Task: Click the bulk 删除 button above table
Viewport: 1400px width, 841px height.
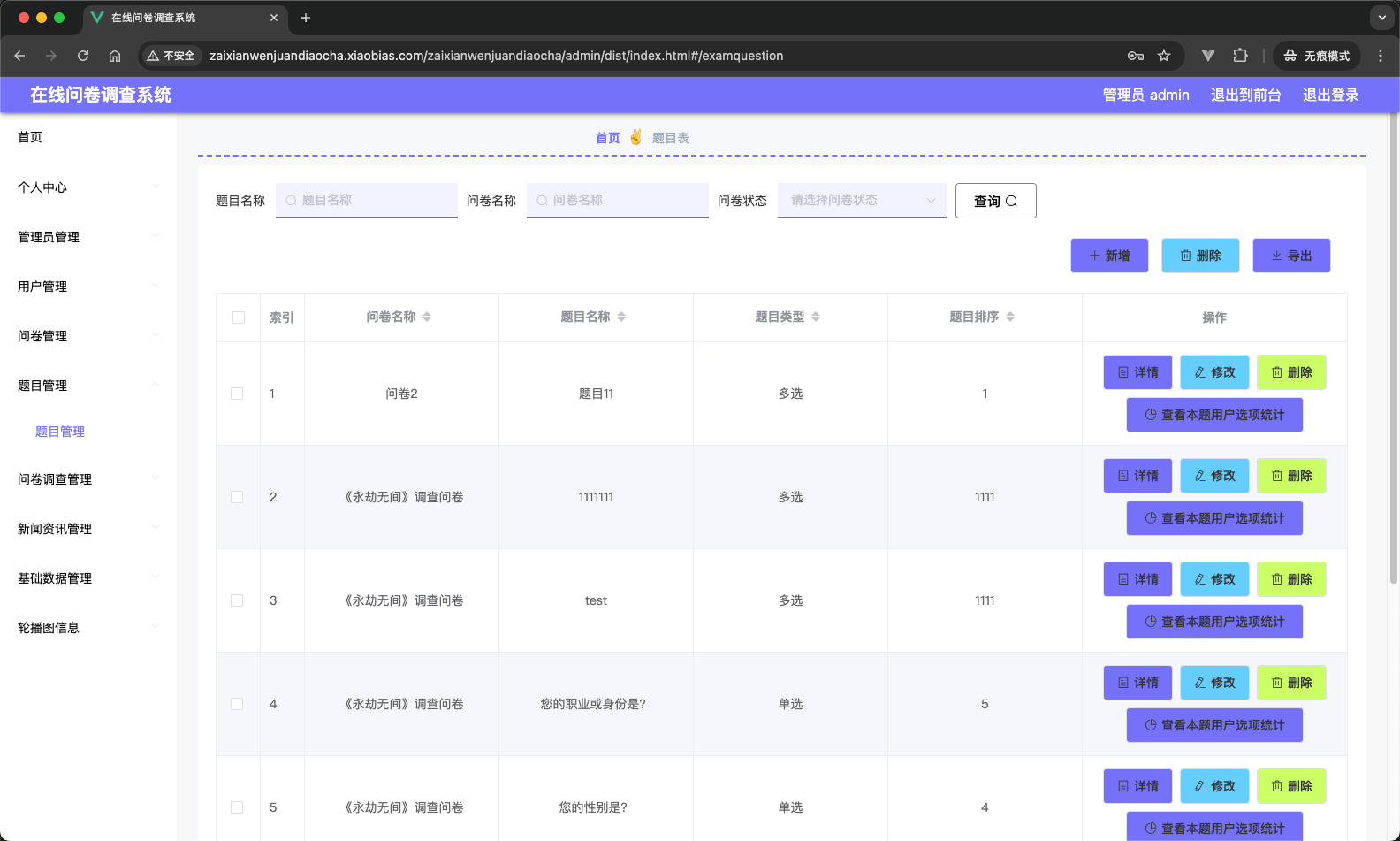Action: coord(1200,256)
